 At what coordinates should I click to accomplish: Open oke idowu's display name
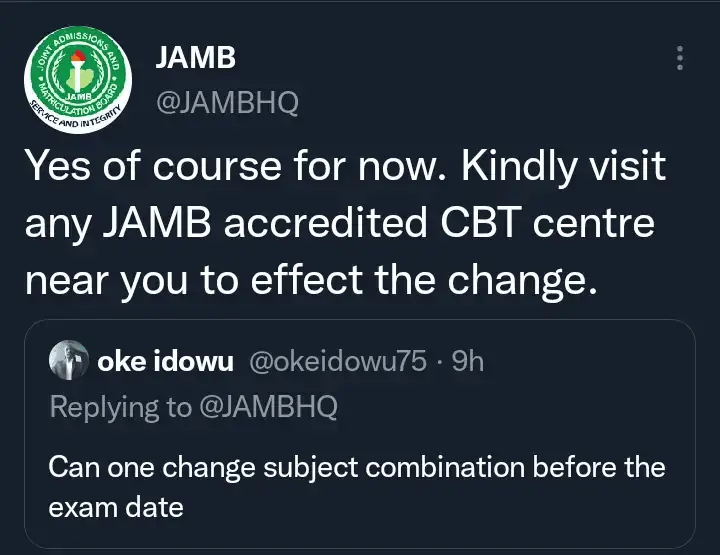(x=165, y=361)
